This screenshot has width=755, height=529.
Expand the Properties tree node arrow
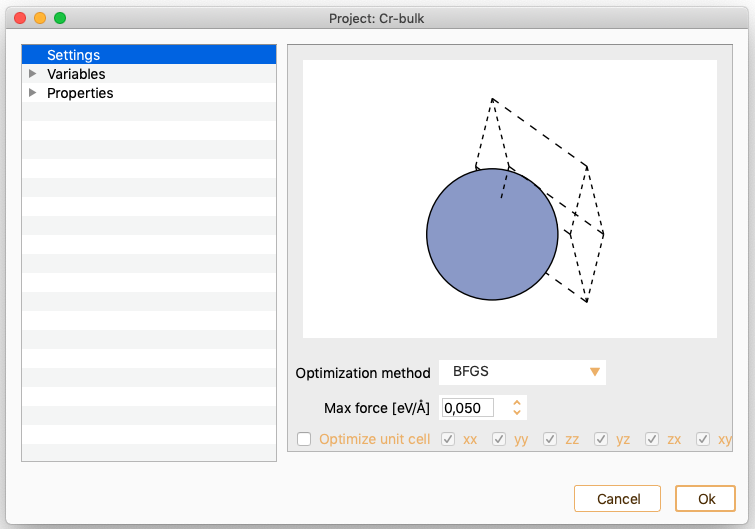(x=33, y=92)
